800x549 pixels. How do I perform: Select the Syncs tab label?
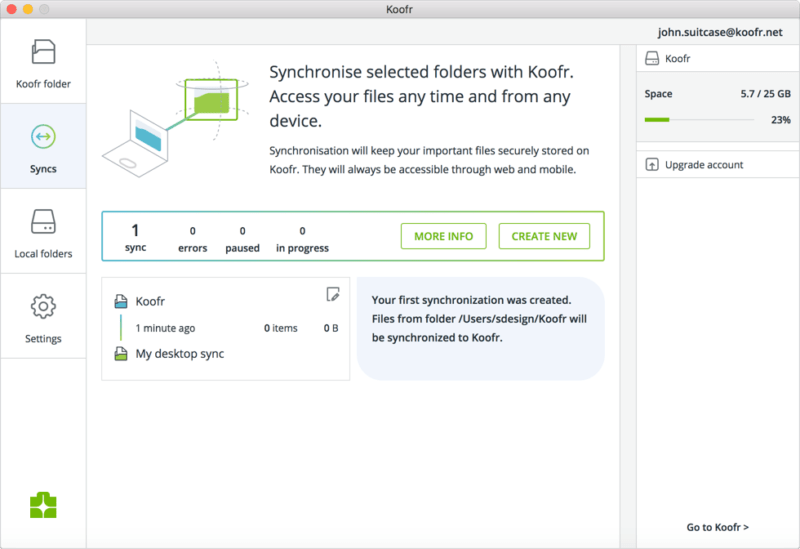pyautogui.click(x=43, y=169)
